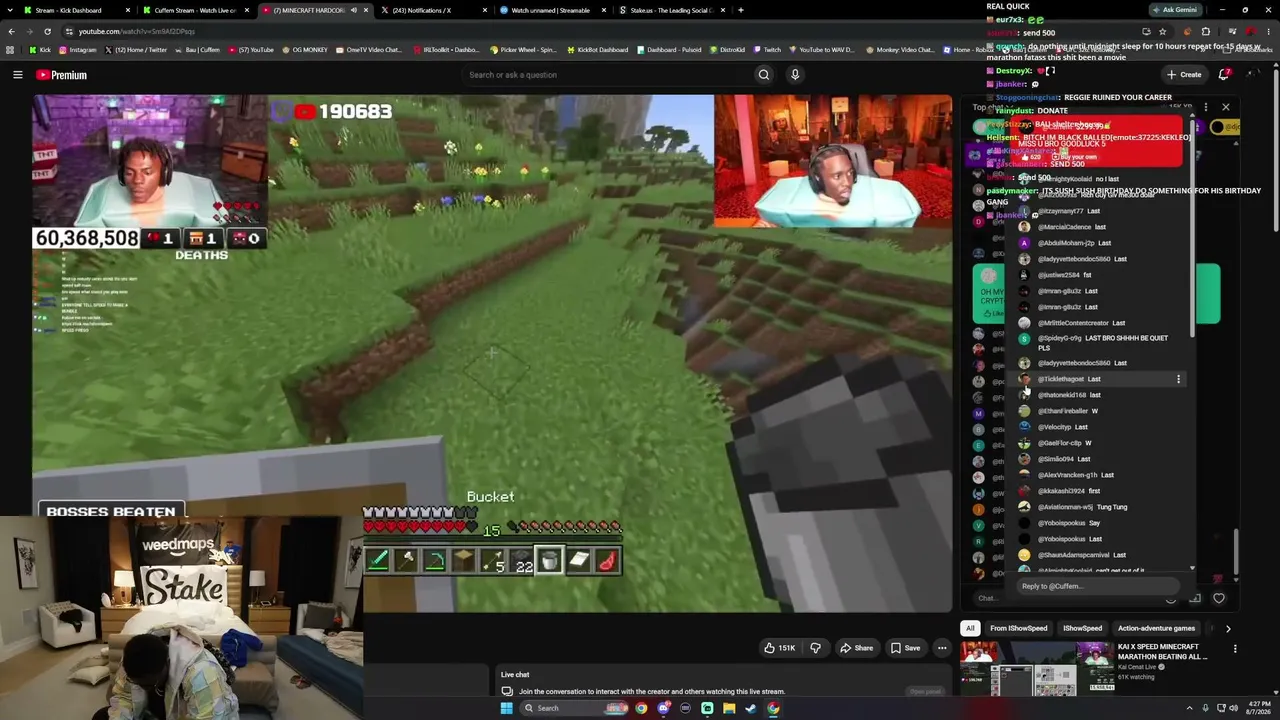Open live chat options three-dot menu
The height and width of the screenshot is (720, 1280).
(x=1206, y=107)
